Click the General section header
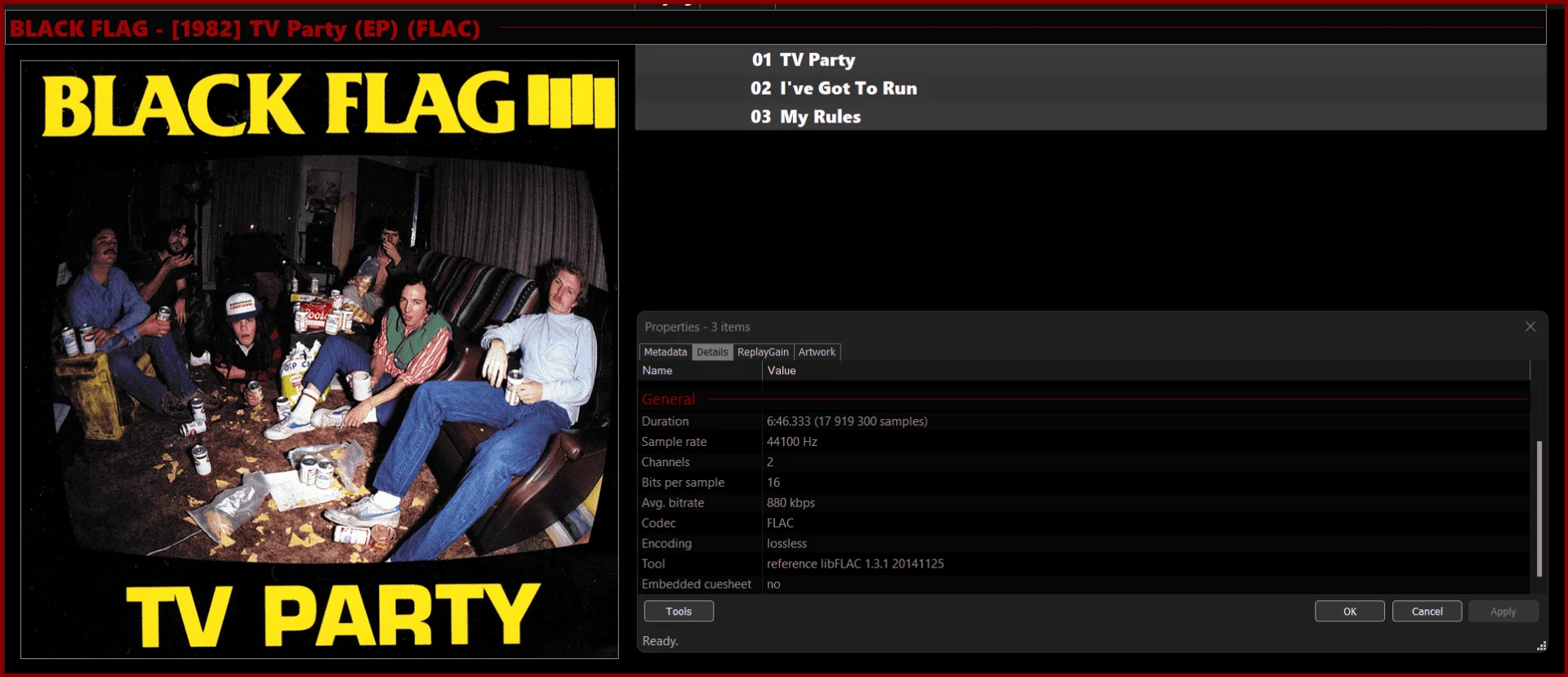The image size is (1568, 677). click(x=669, y=399)
